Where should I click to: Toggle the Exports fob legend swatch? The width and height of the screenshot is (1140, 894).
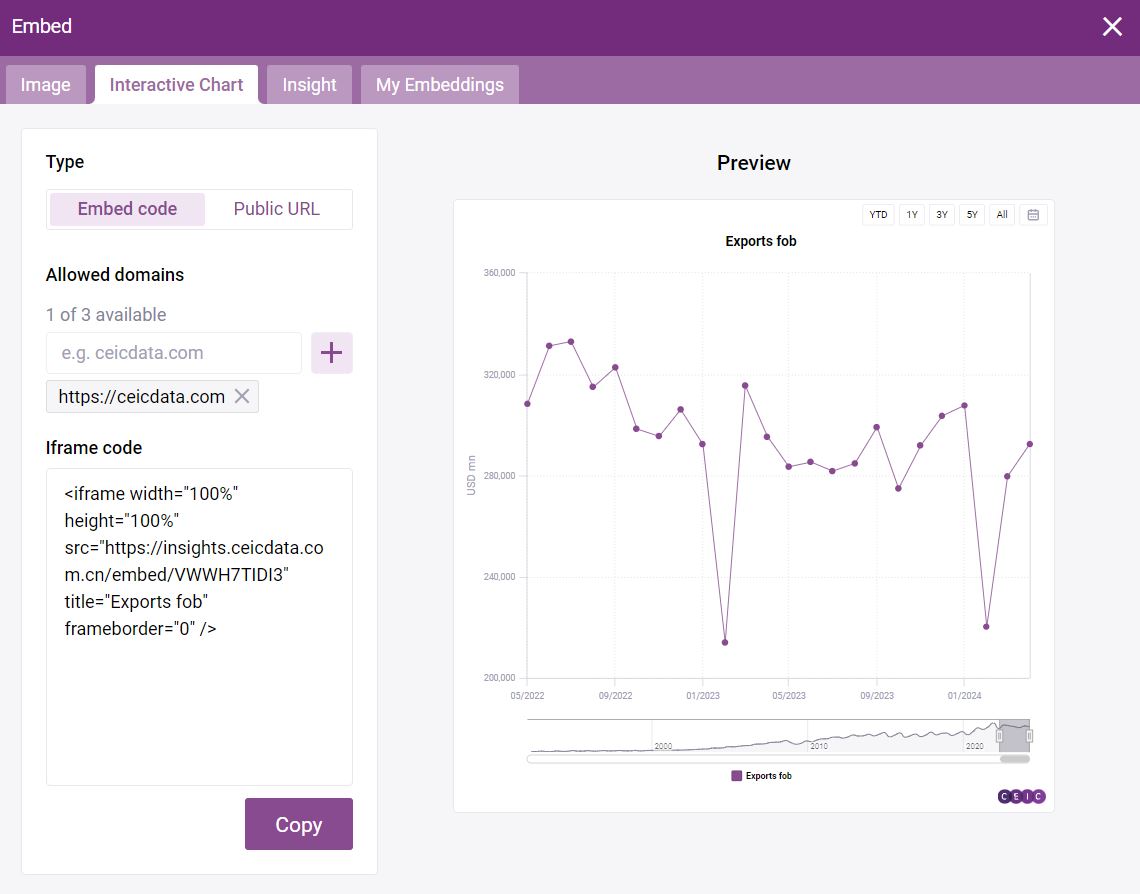737,776
